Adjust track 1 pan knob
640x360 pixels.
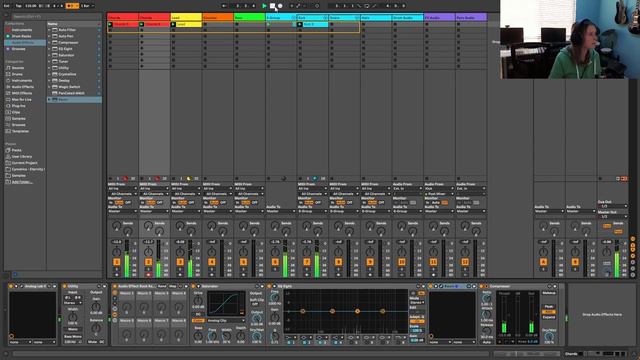click(x=117, y=251)
